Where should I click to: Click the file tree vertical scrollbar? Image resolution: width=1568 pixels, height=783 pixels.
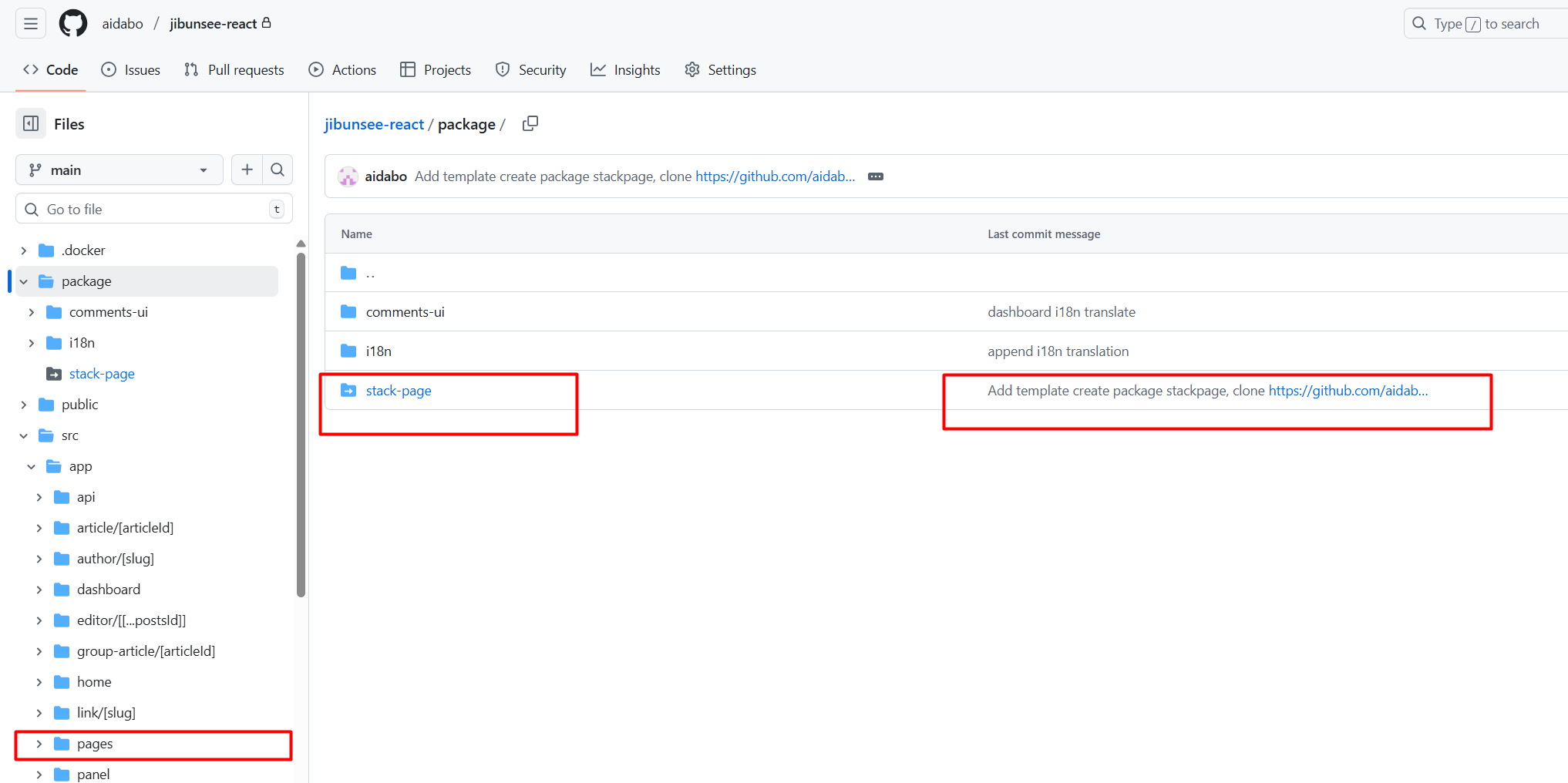pos(301,424)
